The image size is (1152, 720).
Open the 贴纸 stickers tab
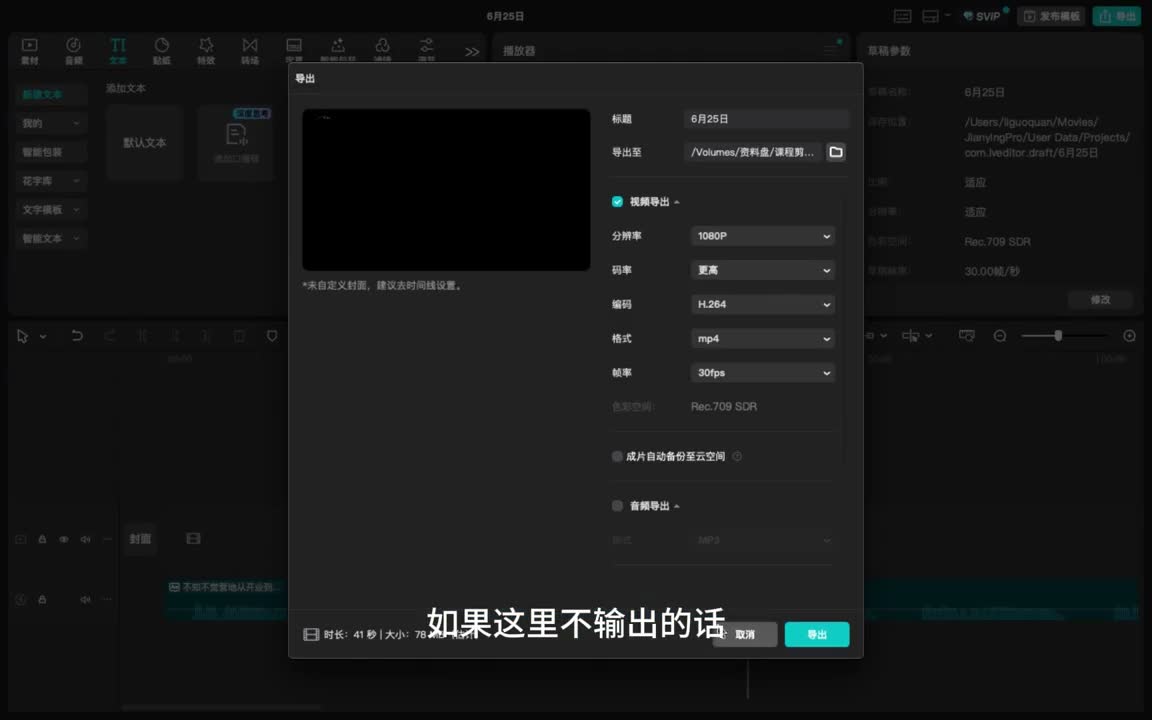pyautogui.click(x=162, y=51)
